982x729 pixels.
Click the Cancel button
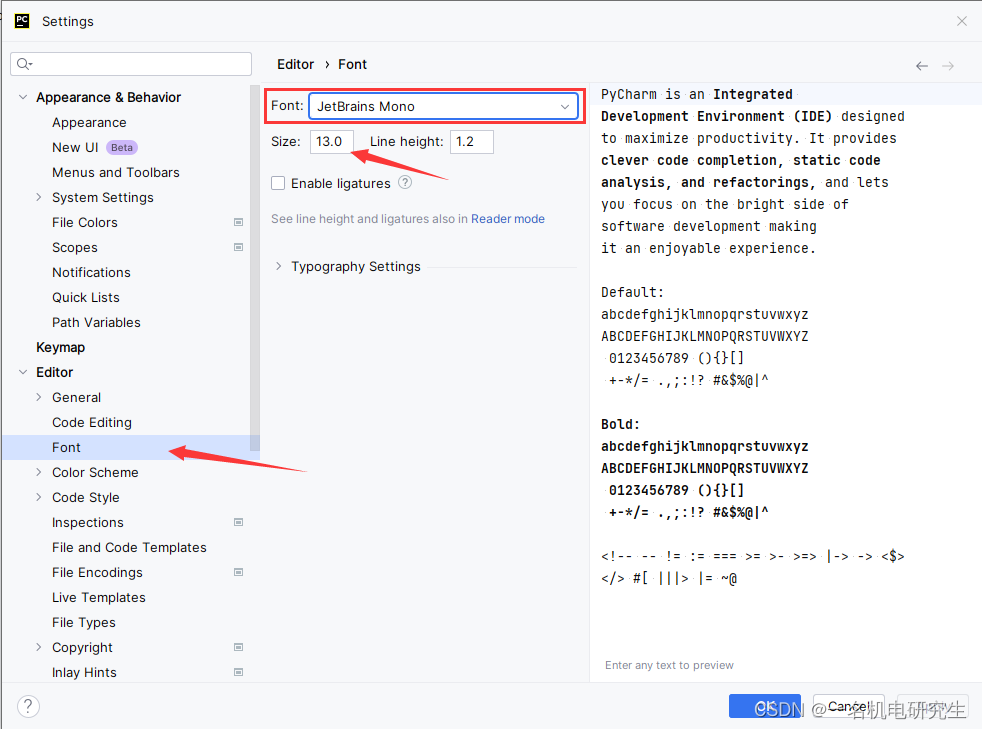(849, 706)
